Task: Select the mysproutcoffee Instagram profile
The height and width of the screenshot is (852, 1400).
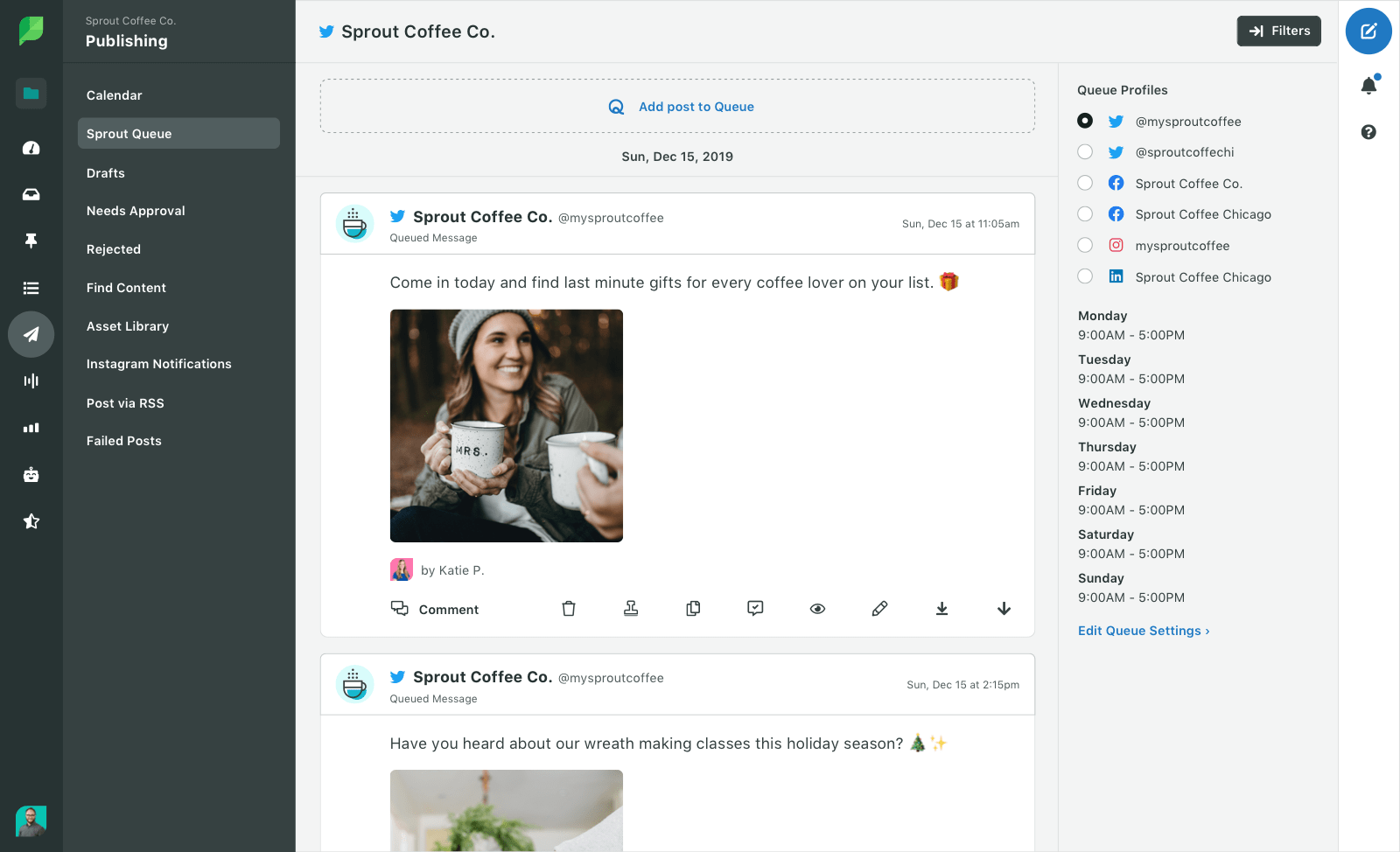Action: click(x=1085, y=246)
